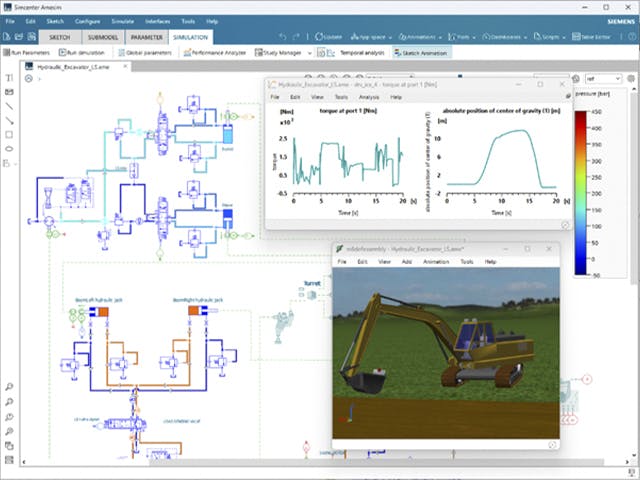Click the pin icon in the plot window menu bar
This screenshot has width=640, height=480.
(568, 97)
